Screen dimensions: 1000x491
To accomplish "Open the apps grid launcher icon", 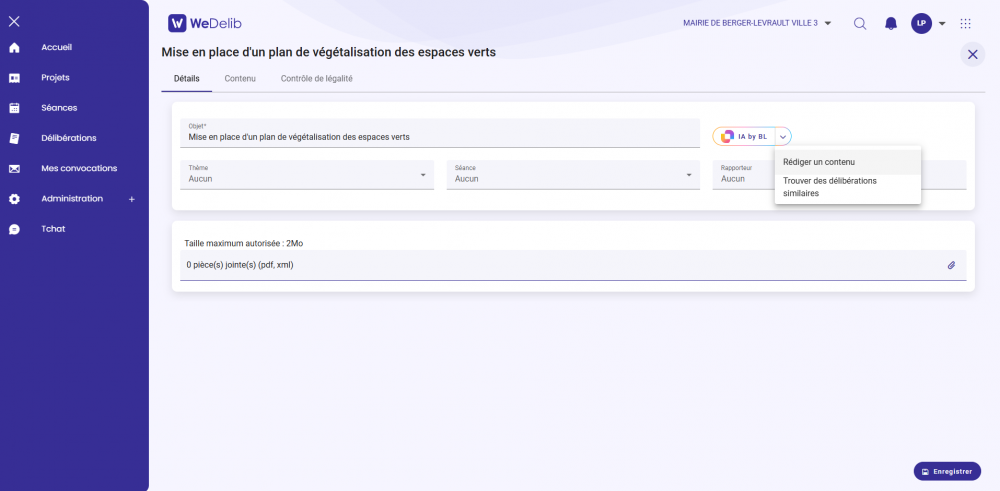I will point(965,24).
